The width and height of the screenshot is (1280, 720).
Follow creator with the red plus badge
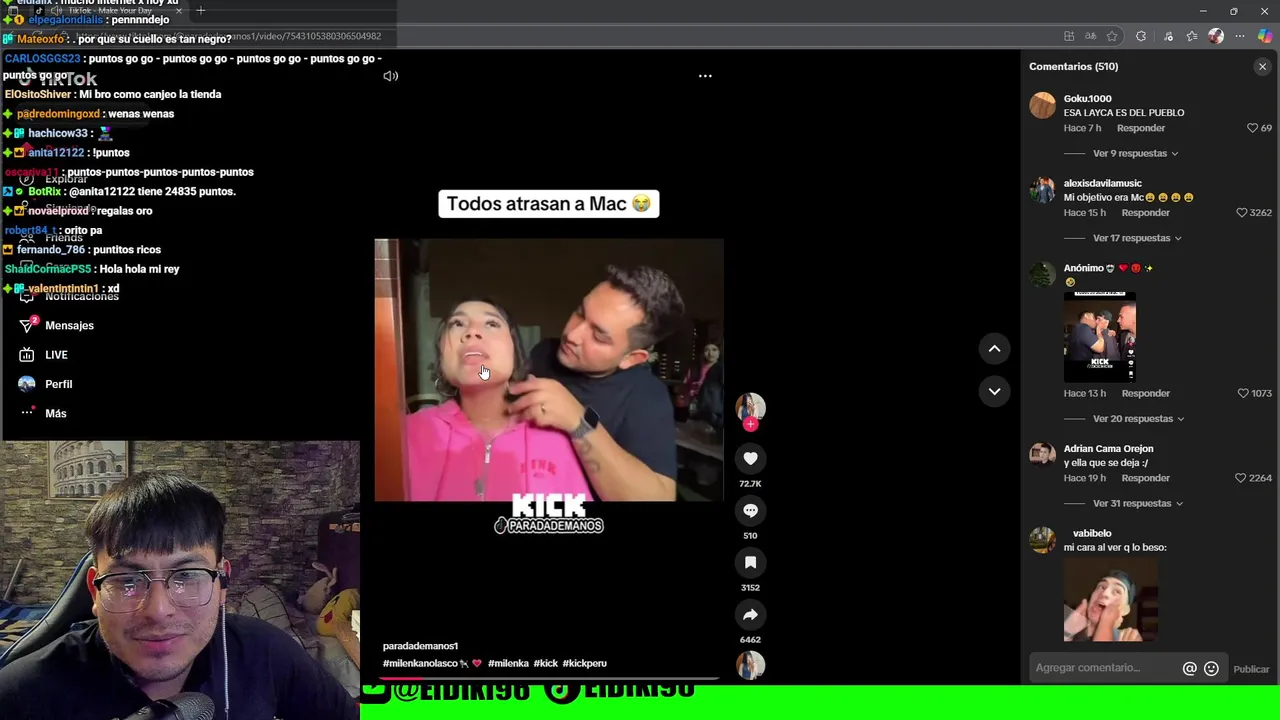click(x=750, y=424)
